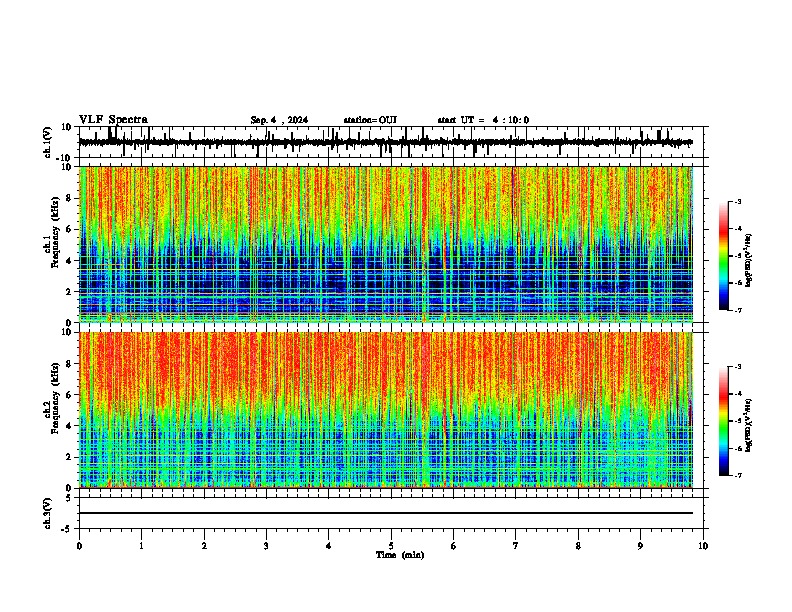Click the "-5" tick on ch.1 colorbar

(x=737, y=256)
